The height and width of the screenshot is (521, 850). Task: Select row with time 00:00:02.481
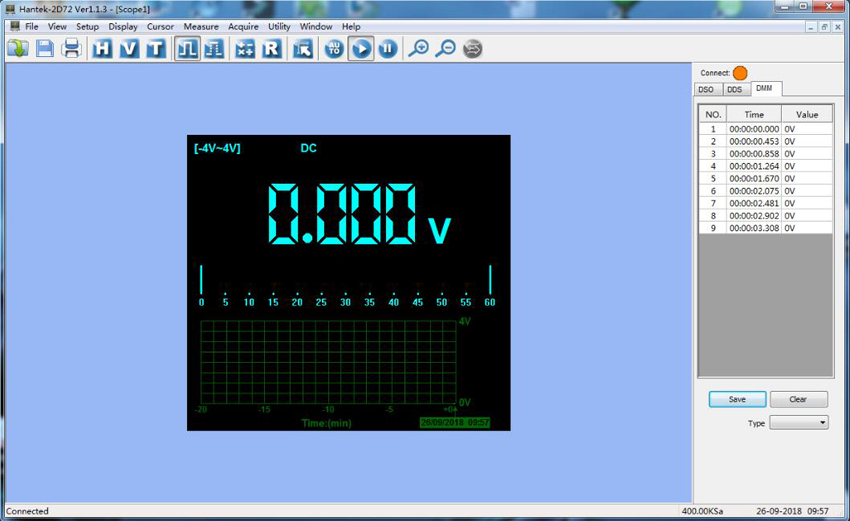pos(765,203)
